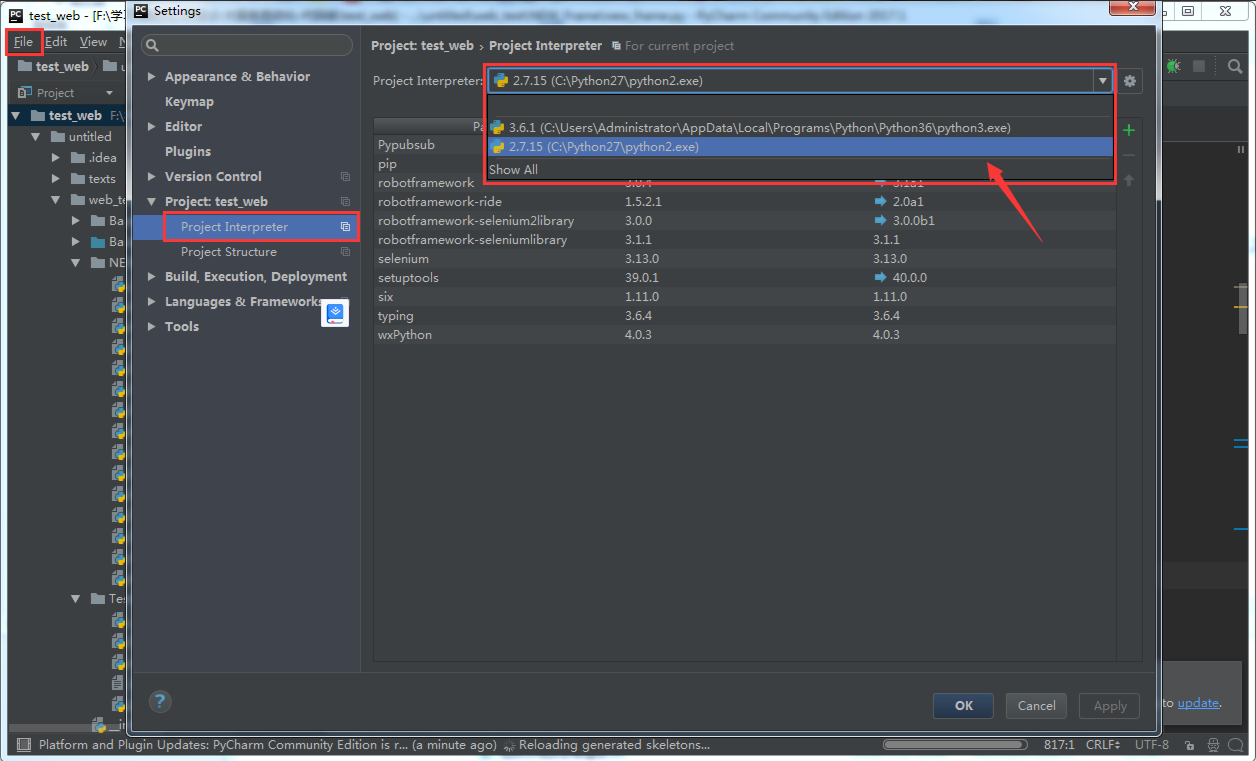The image size is (1256, 761).
Task: Collapse the Project: test_web settings category
Action: tap(152, 202)
